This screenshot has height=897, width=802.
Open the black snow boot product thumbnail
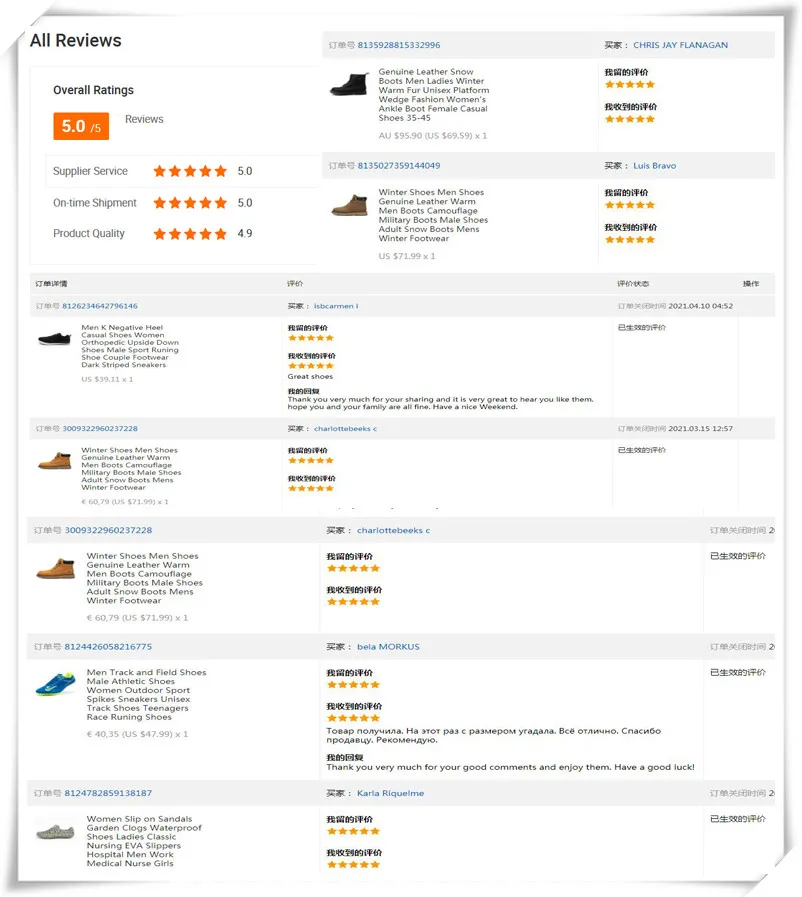coord(349,86)
